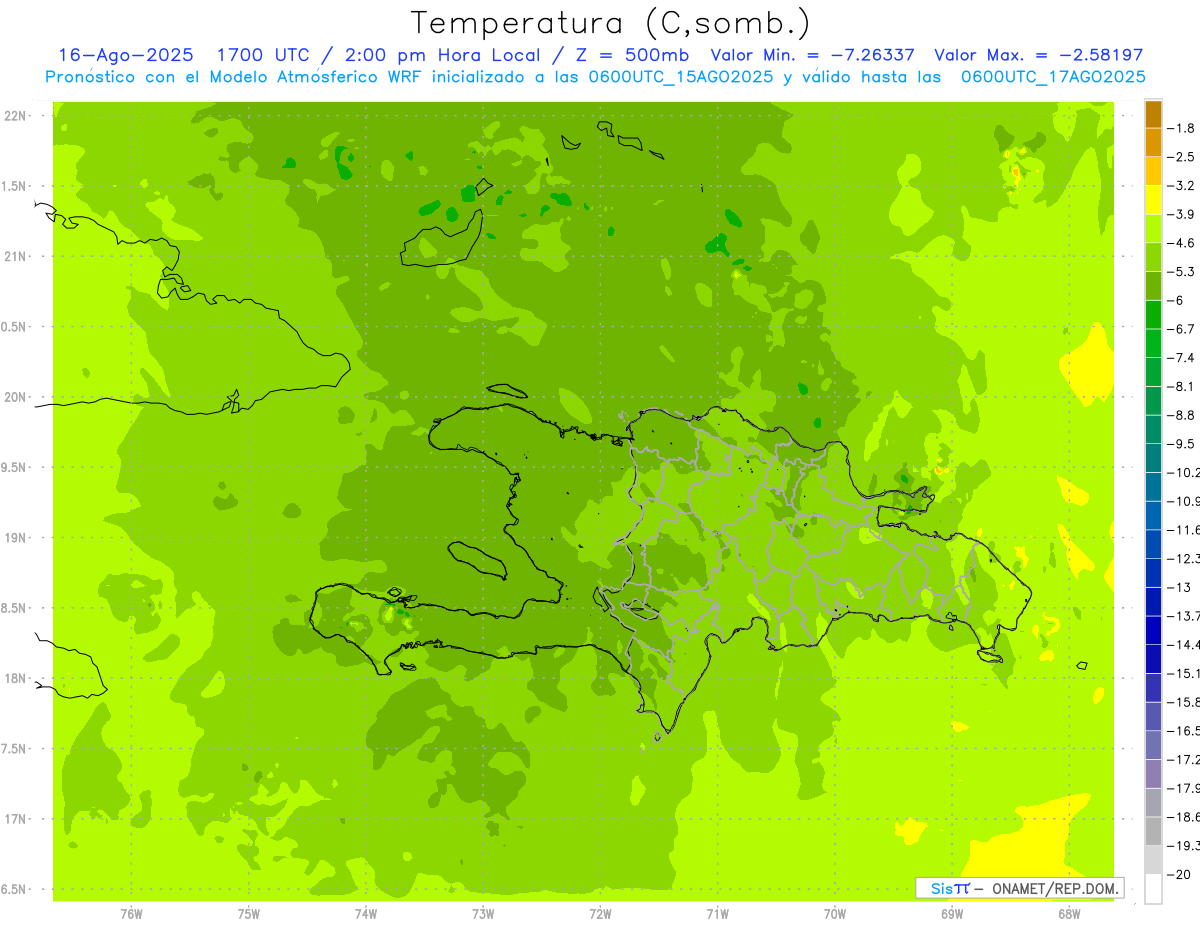Click initialization time "0600UTC_15AGO2025"
The width and height of the screenshot is (1200, 927).
[x=682, y=77]
